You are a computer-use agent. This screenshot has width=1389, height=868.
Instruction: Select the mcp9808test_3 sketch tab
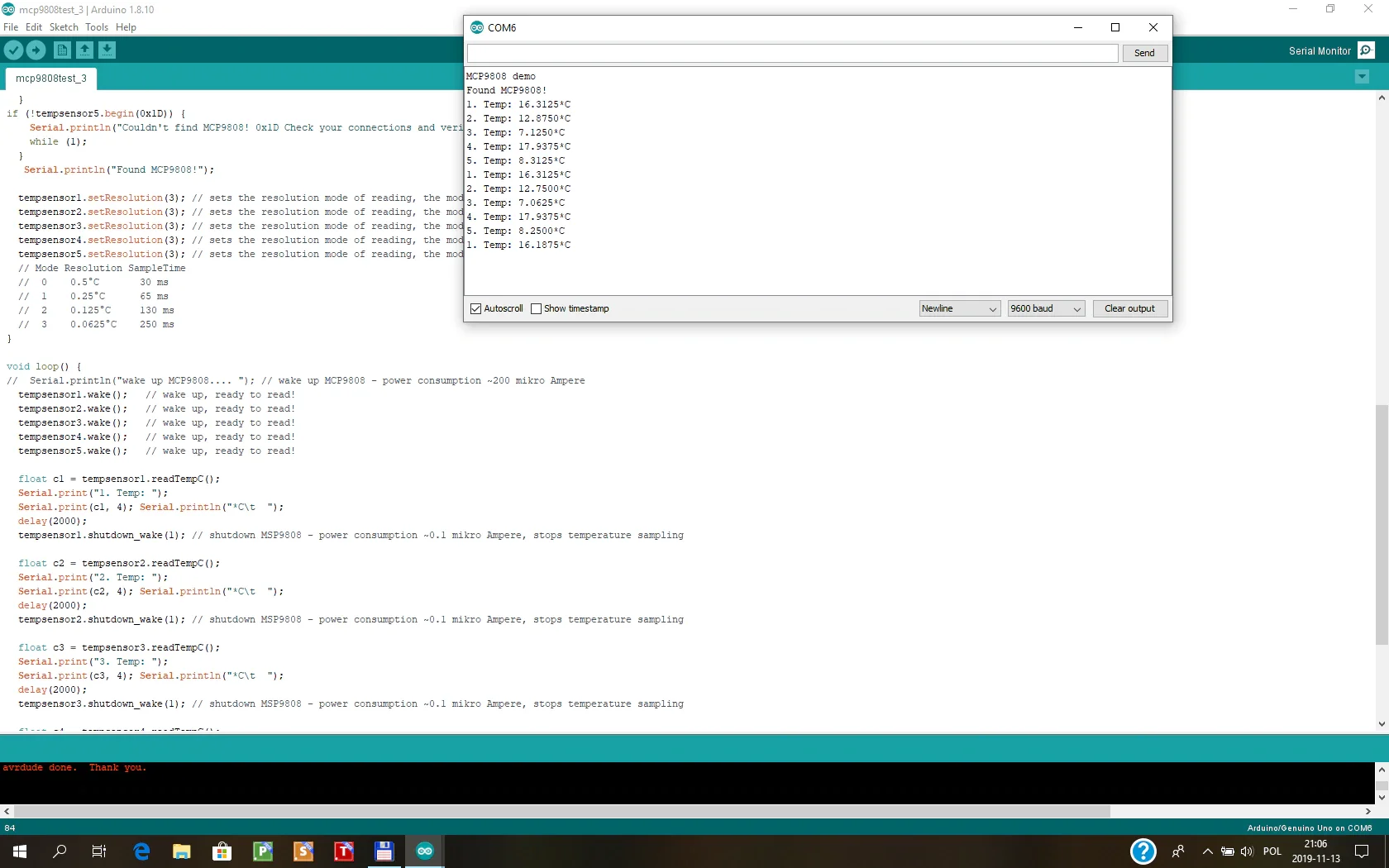pos(51,79)
